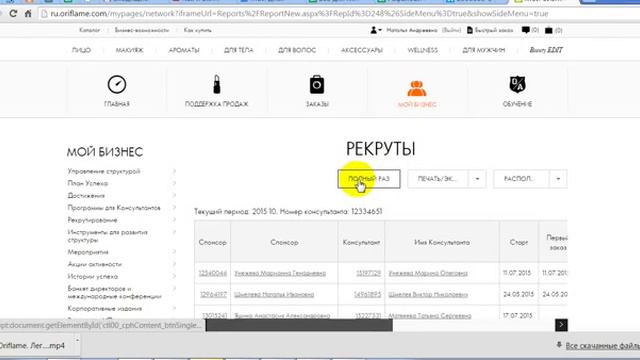640x360 pixels.
Task: Open sponsor name link next to 12540046
Action: (x=280, y=273)
